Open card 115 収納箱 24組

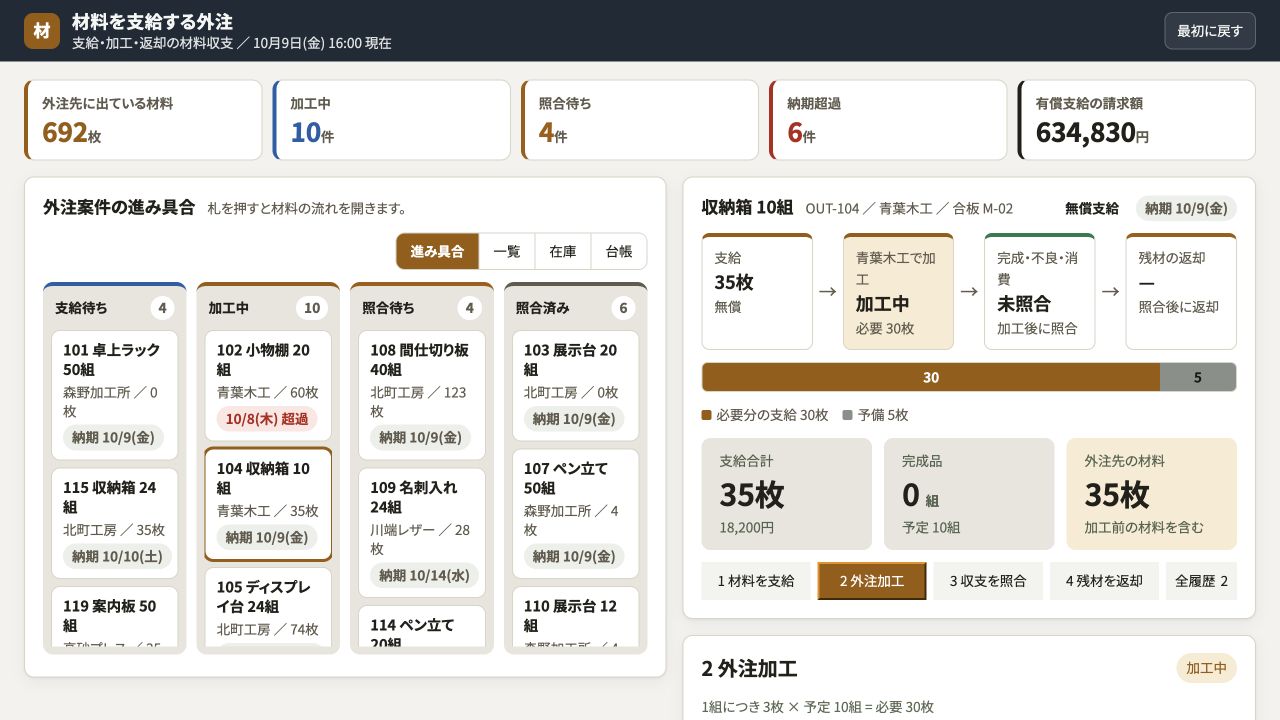coord(115,523)
